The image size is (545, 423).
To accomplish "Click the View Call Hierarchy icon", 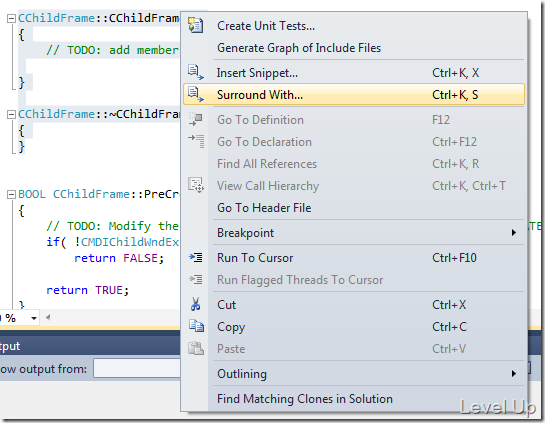I will 196,185.
